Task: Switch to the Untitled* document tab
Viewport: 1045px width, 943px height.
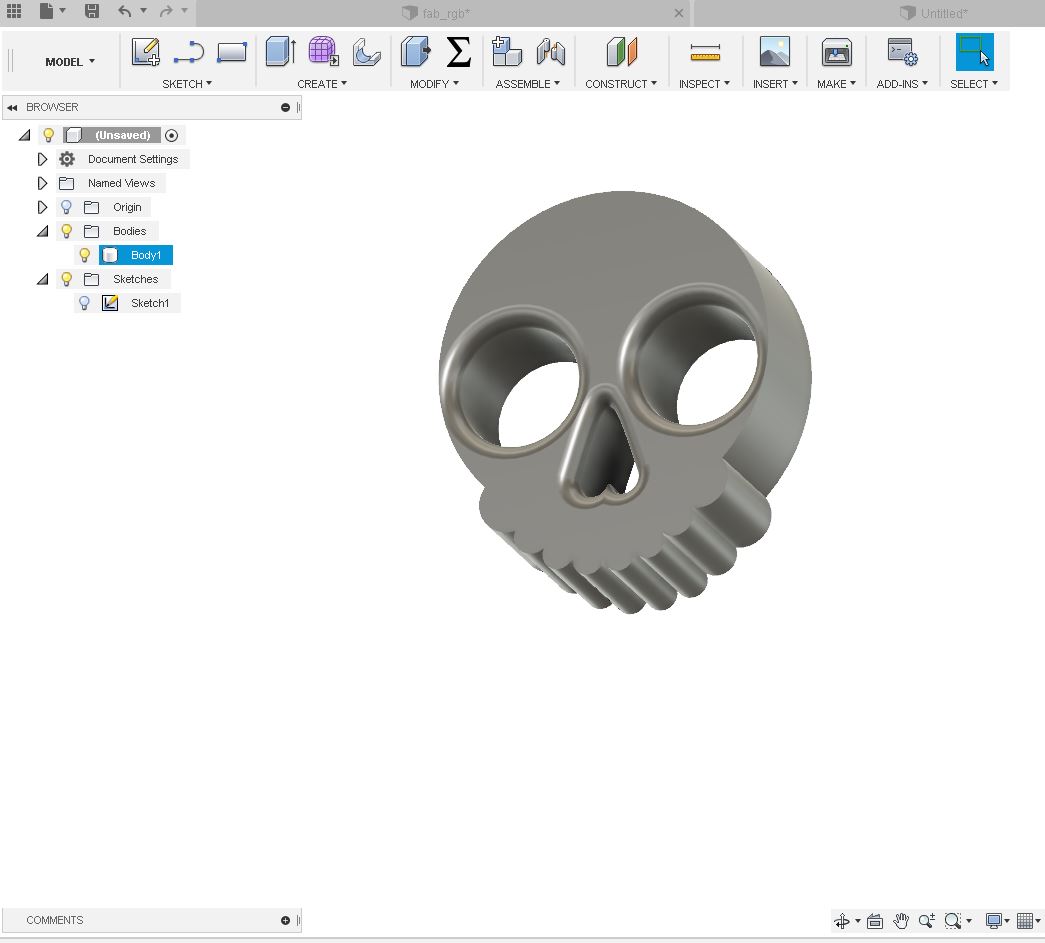Action: tap(934, 13)
